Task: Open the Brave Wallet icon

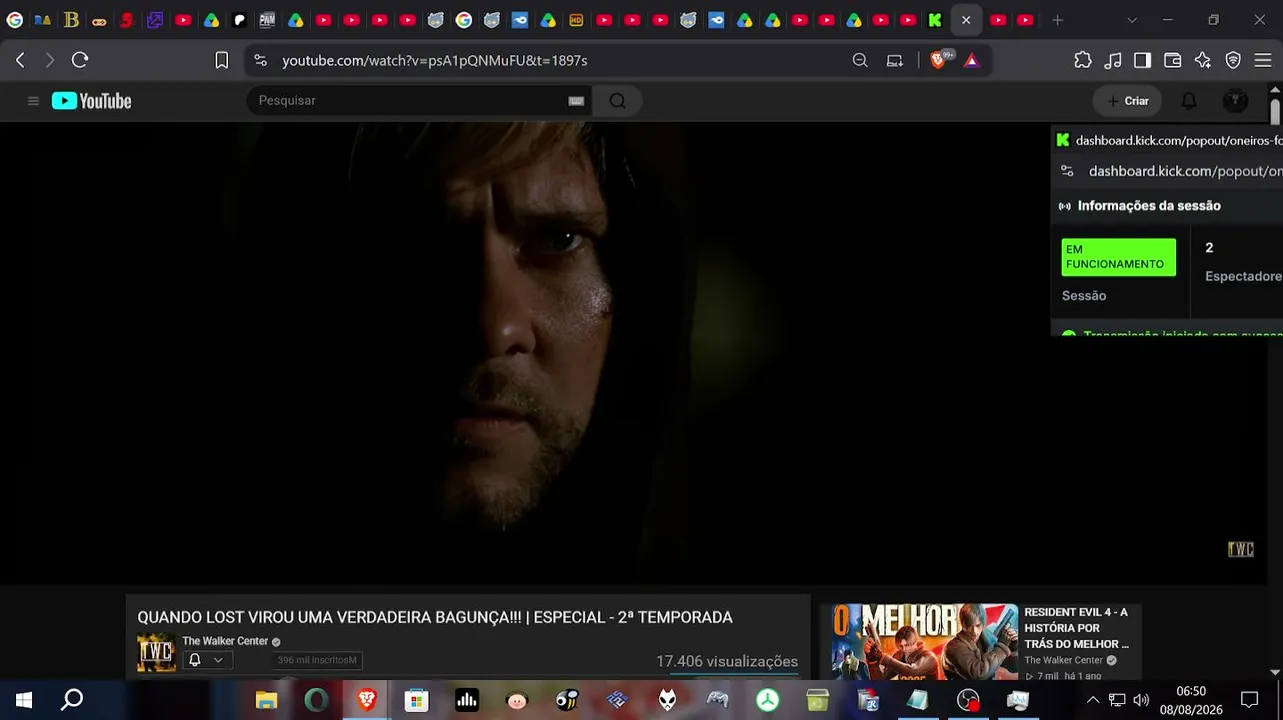Action: click(1173, 60)
